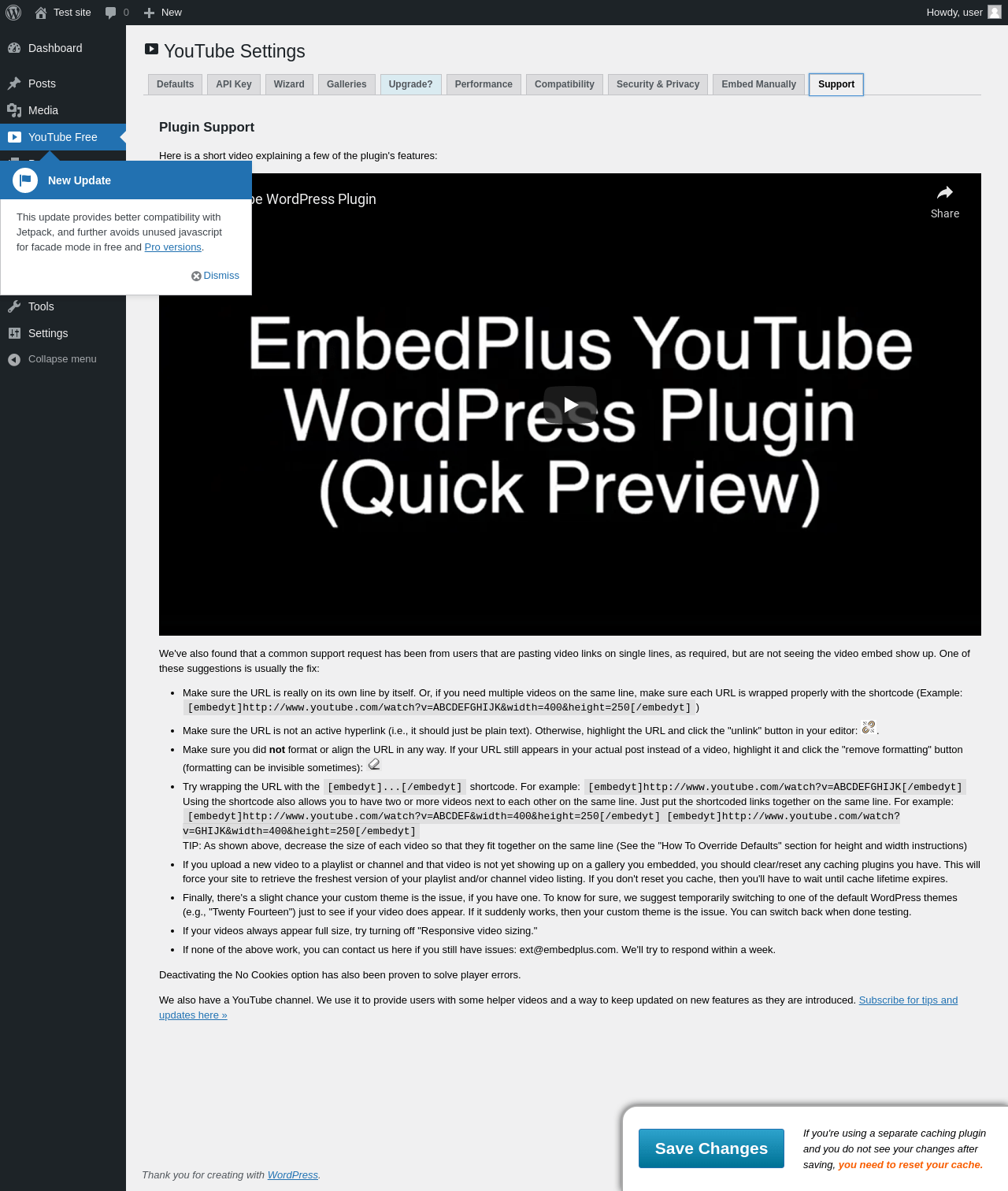Click the Posts pushpin icon
This screenshot has height=1191, width=1008.
tap(14, 83)
